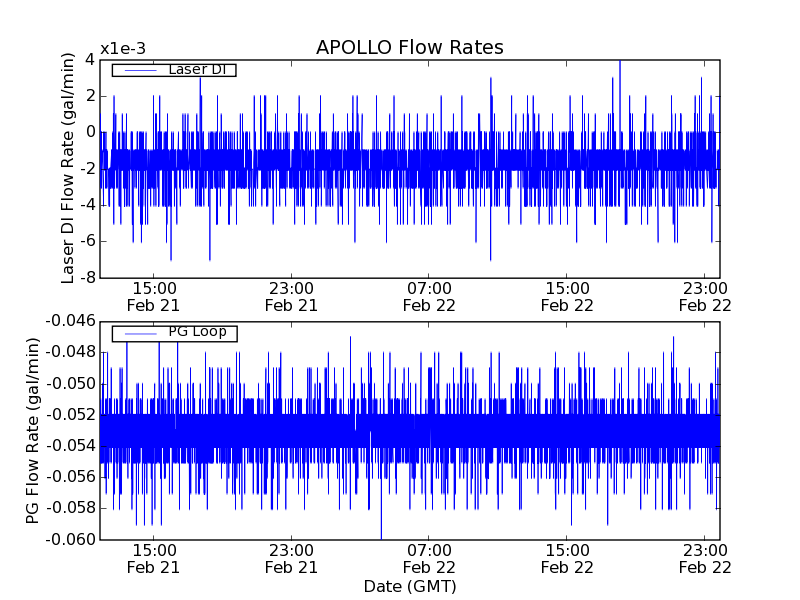This screenshot has width=800, height=600.
Task: Click the bottom plot's 23:00 Feb 21 tick label
Action: pos(291,558)
